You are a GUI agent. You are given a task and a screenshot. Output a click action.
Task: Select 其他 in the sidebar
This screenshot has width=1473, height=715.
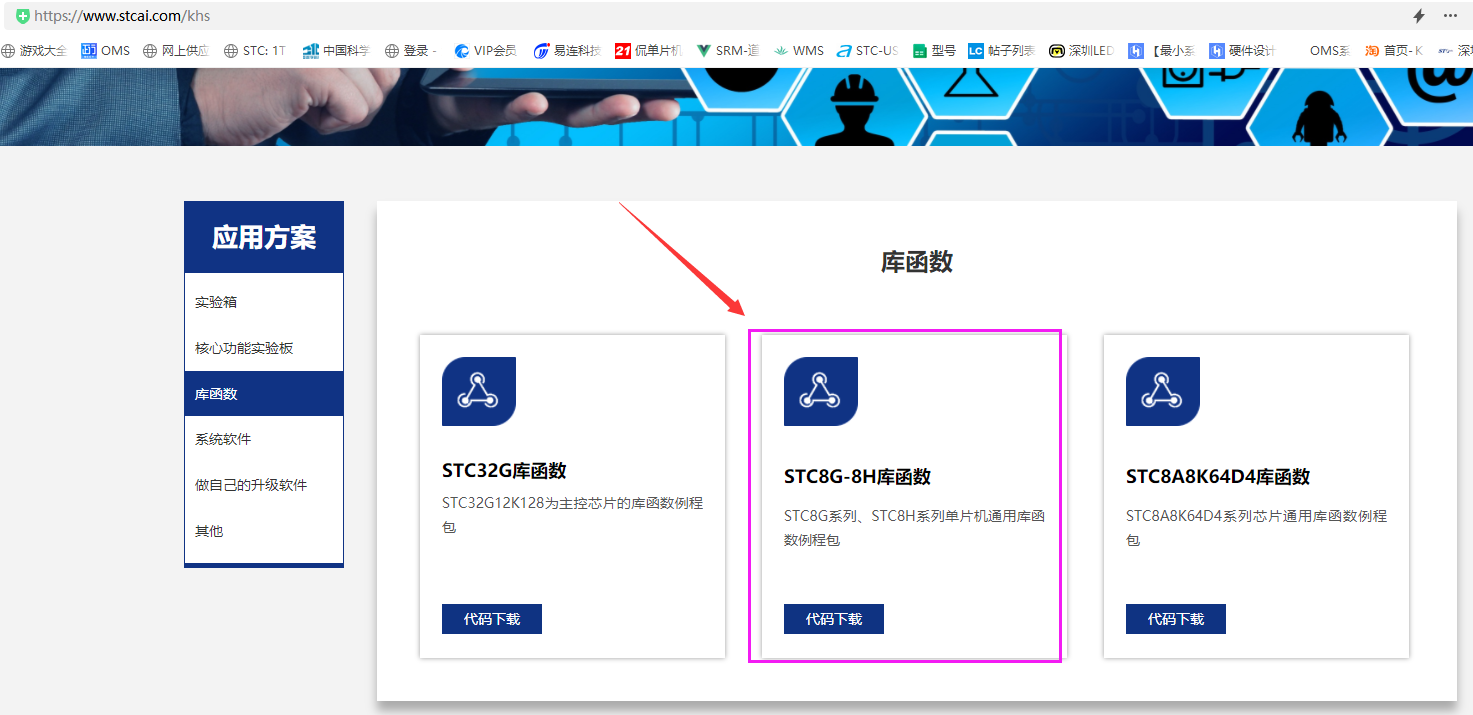(264, 531)
